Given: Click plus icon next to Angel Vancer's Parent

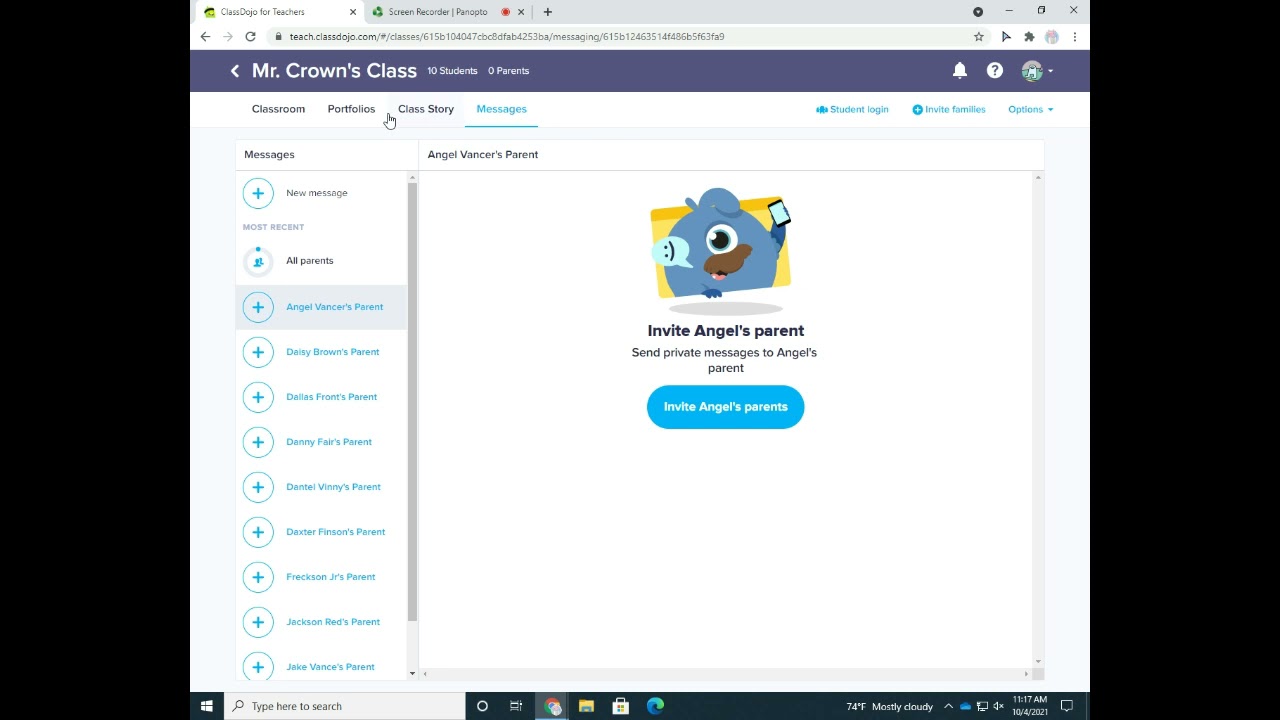Looking at the screenshot, I should [258, 307].
